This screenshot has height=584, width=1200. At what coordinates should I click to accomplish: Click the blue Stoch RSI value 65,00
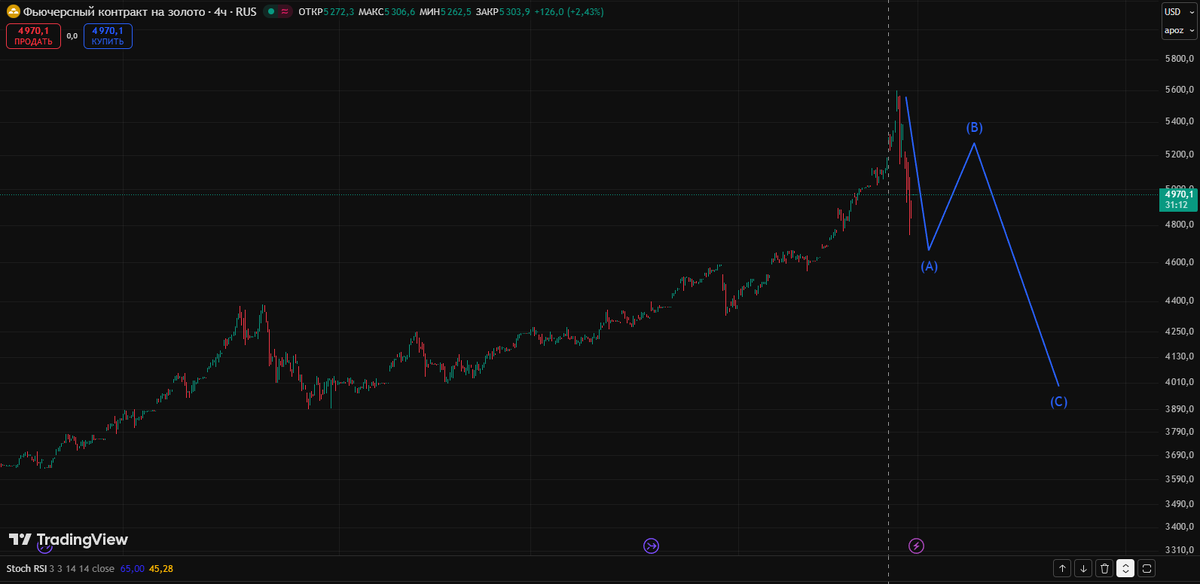point(132,568)
